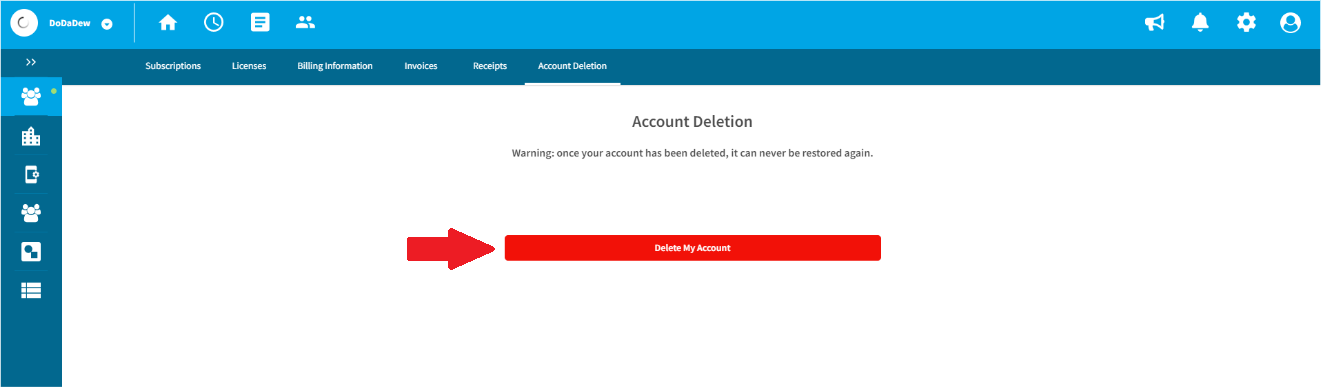Open the notifications bell

1200,22
